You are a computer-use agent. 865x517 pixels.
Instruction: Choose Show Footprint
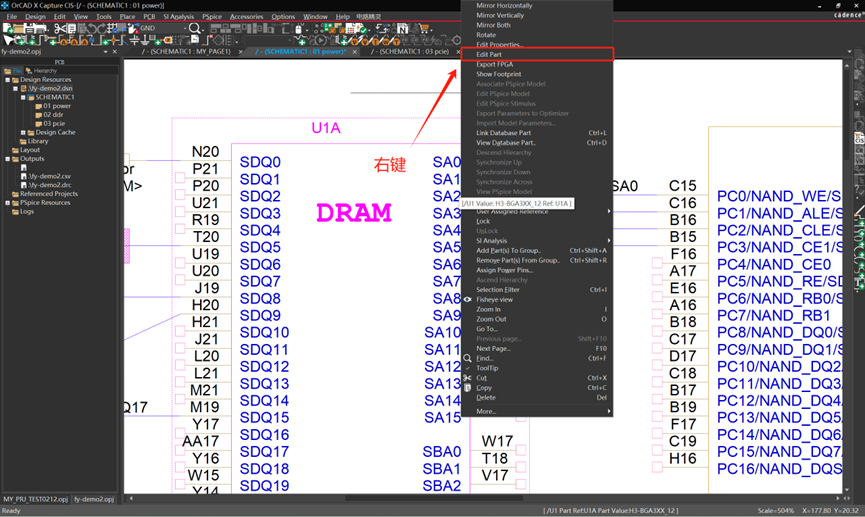[537, 74]
